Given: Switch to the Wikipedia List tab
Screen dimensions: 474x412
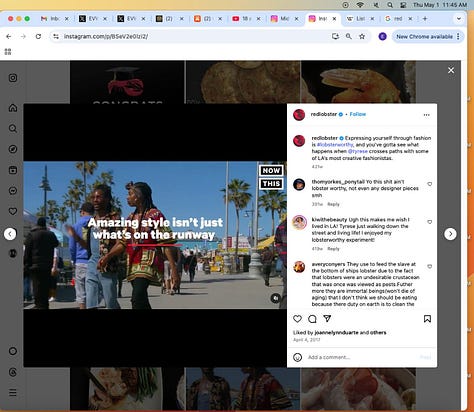Looking at the screenshot, I should pyautogui.click(x=360, y=19).
